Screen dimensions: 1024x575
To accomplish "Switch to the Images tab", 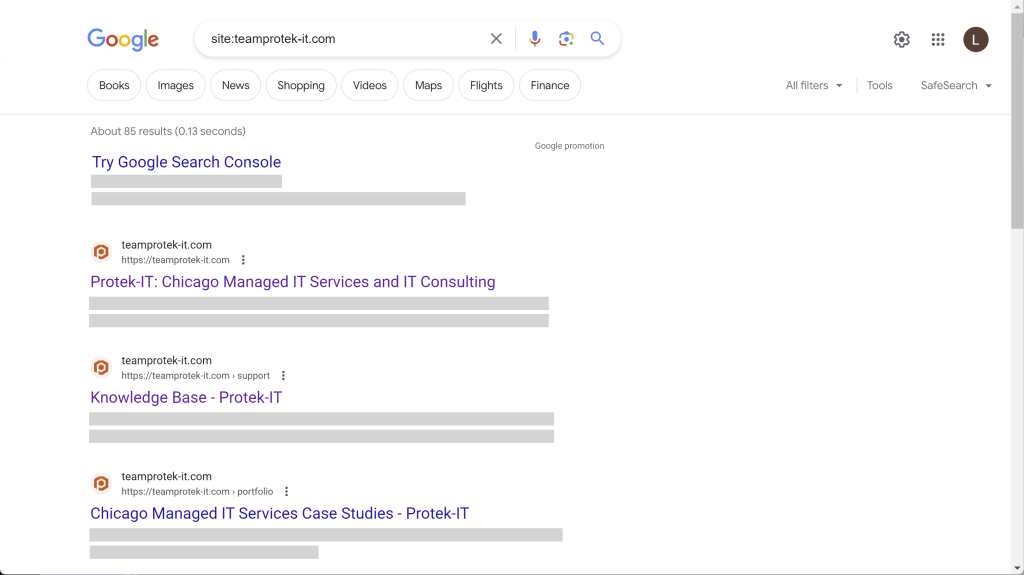I will click(x=175, y=86).
